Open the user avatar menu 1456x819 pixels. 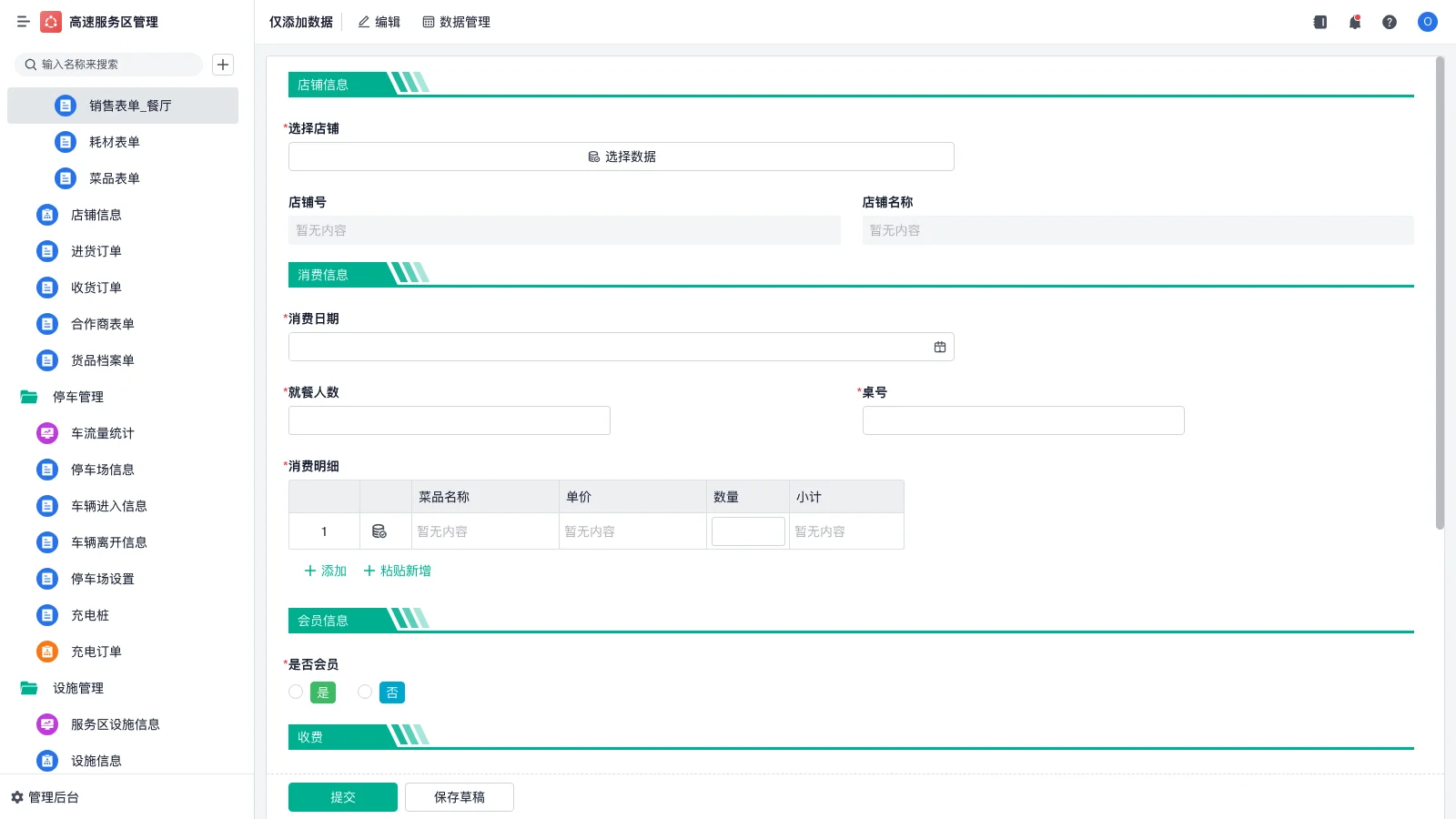pos(1427,22)
